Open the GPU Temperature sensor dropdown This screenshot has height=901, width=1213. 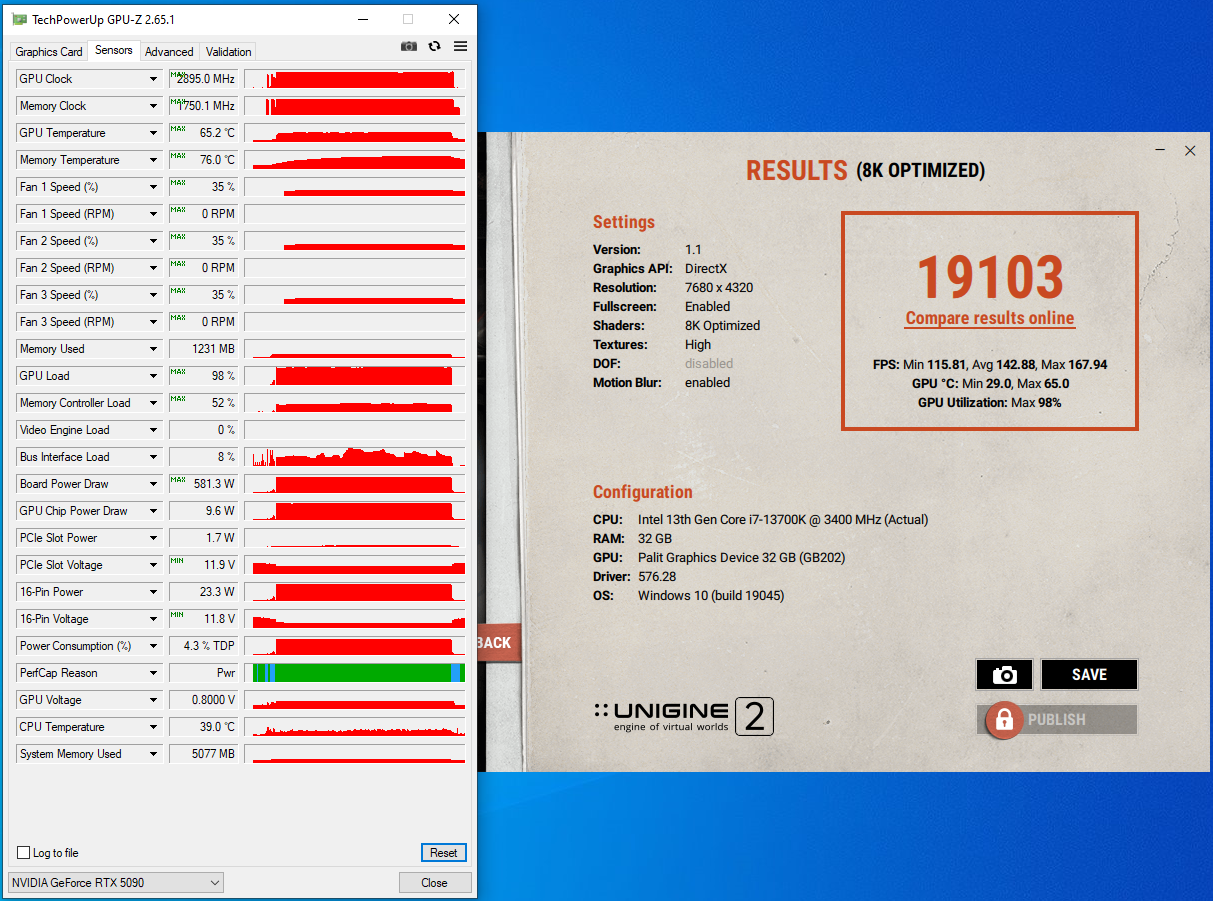click(153, 133)
